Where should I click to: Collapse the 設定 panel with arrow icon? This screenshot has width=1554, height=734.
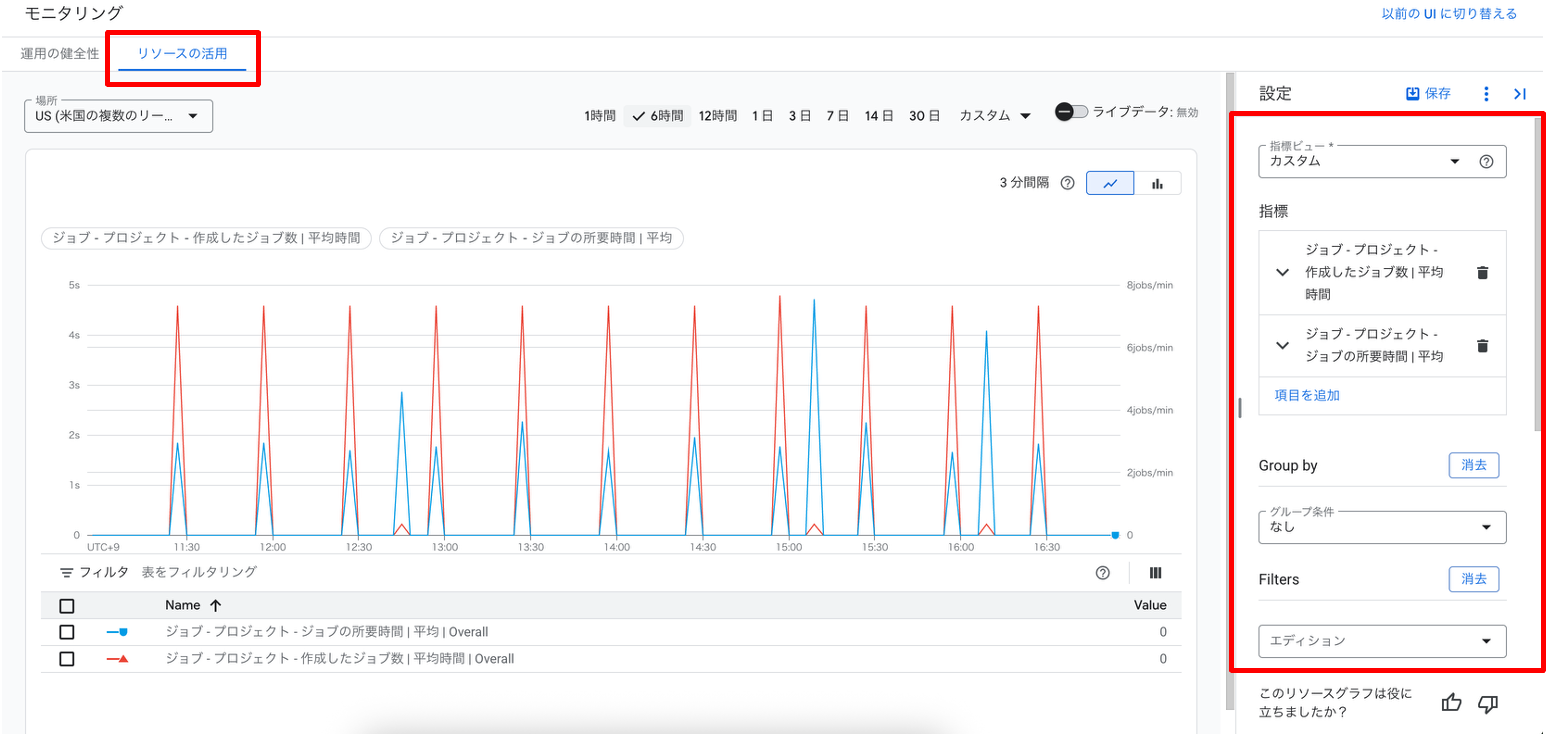1519,94
